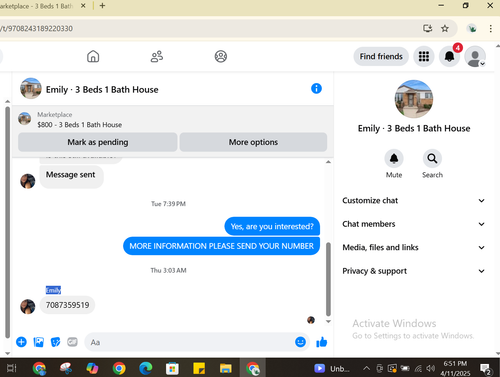Image resolution: width=500 pixels, height=377 pixels.
Task: Click the install app icon in address bar
Action: click(428, 28)
